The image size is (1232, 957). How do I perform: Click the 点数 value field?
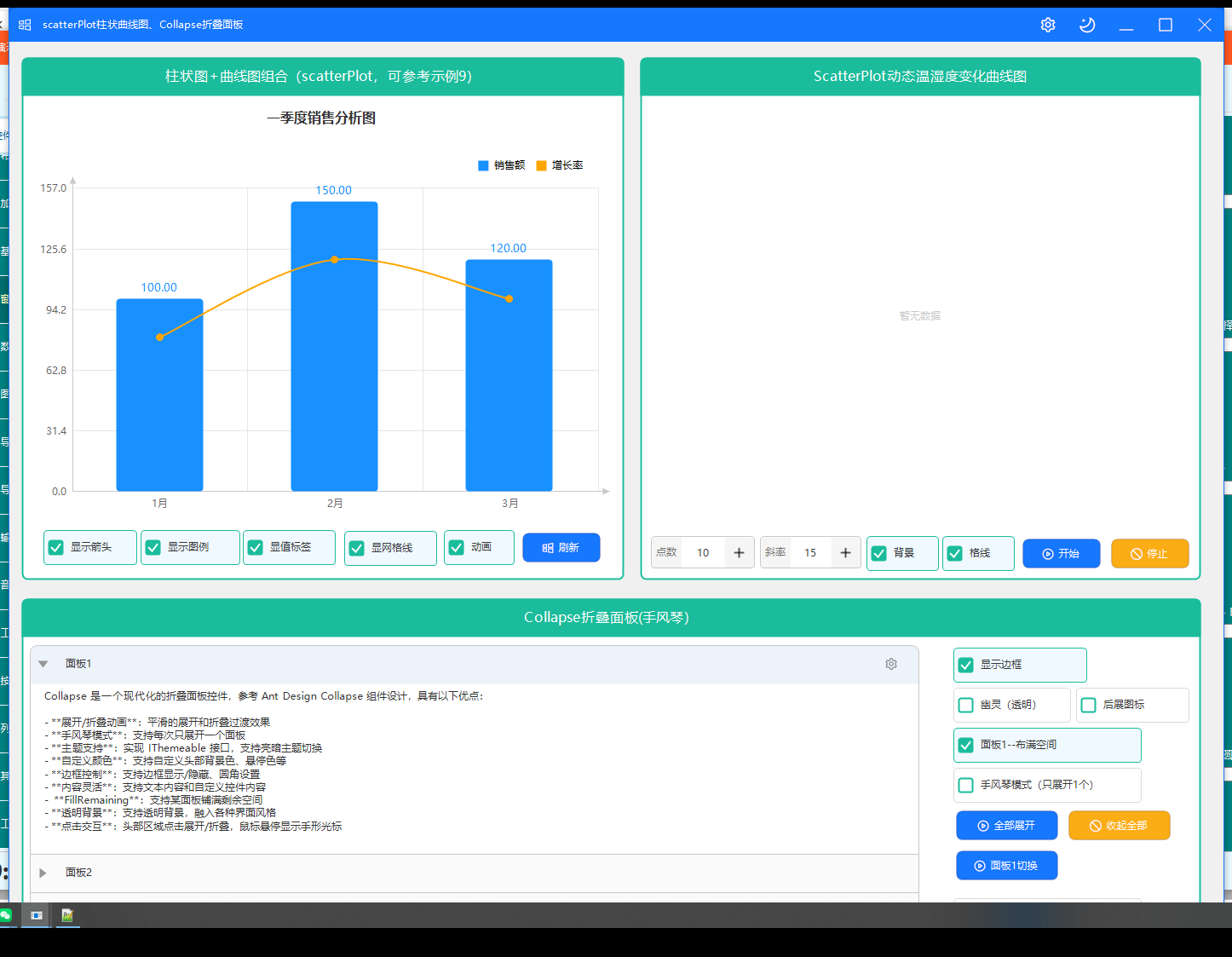pyautogui.click(x=703, y=553)
